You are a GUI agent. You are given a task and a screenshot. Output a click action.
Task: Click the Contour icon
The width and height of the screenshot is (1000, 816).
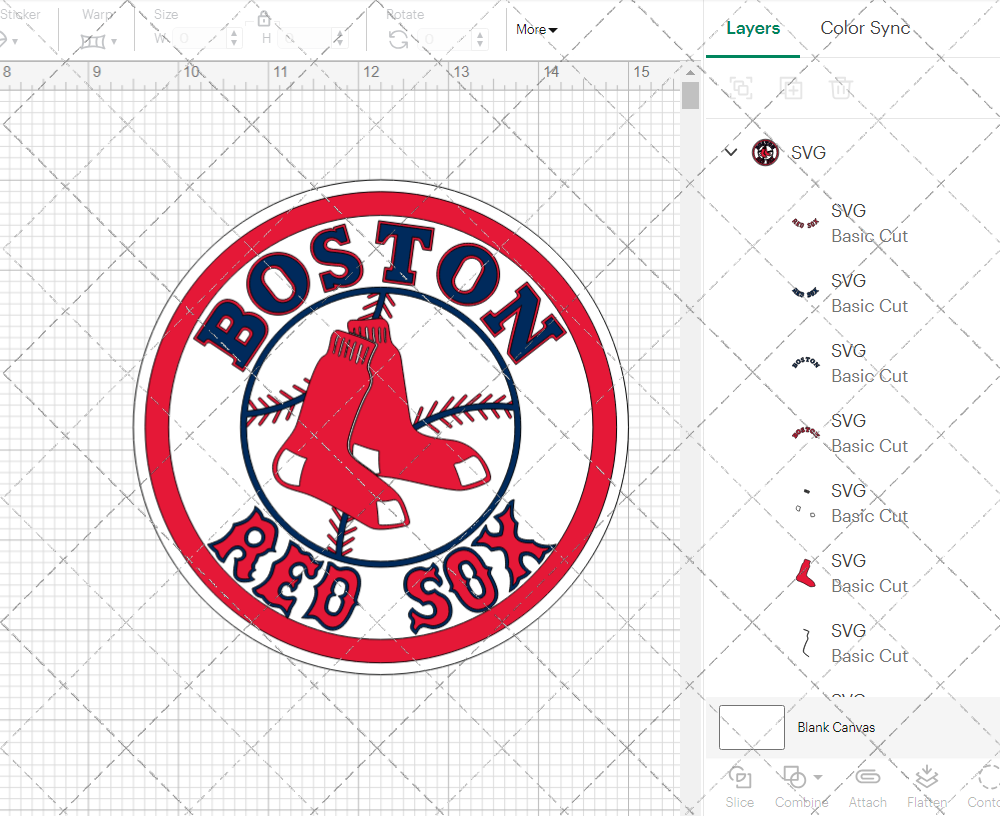tap(985, 785)
